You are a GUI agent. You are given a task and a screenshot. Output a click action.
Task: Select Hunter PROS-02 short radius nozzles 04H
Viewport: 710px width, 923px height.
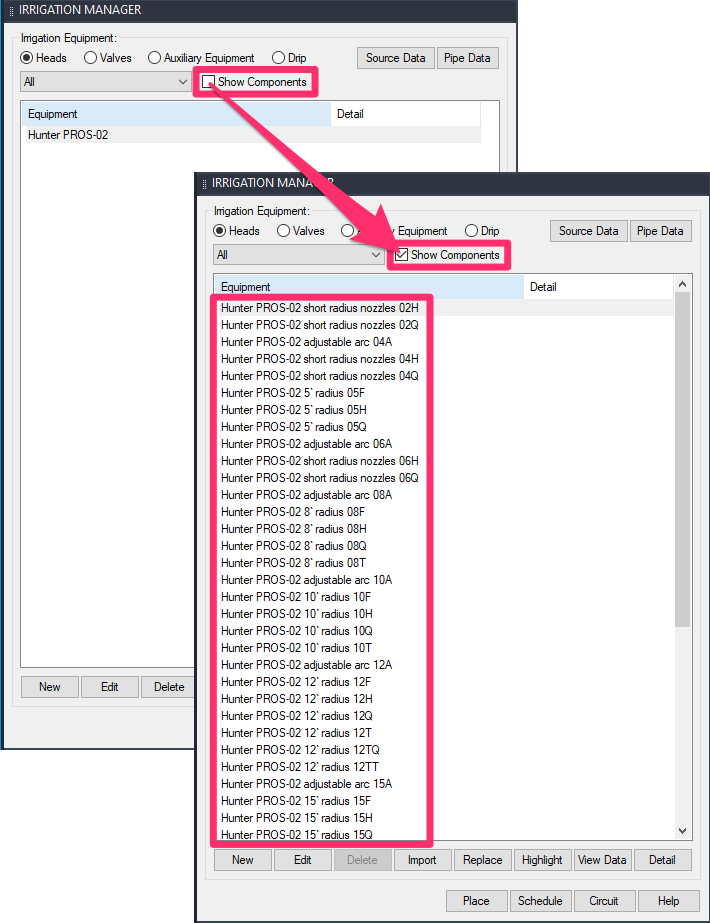pyautogui.click(x=320, y=359)
